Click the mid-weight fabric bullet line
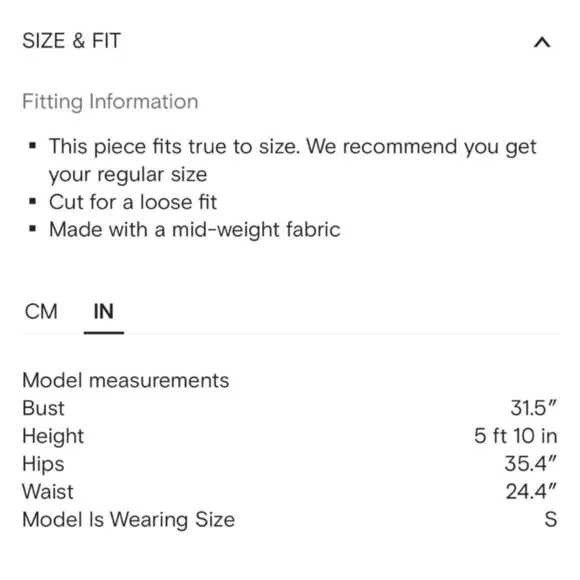Screen dimensions: 580x580 coord(195,230)
